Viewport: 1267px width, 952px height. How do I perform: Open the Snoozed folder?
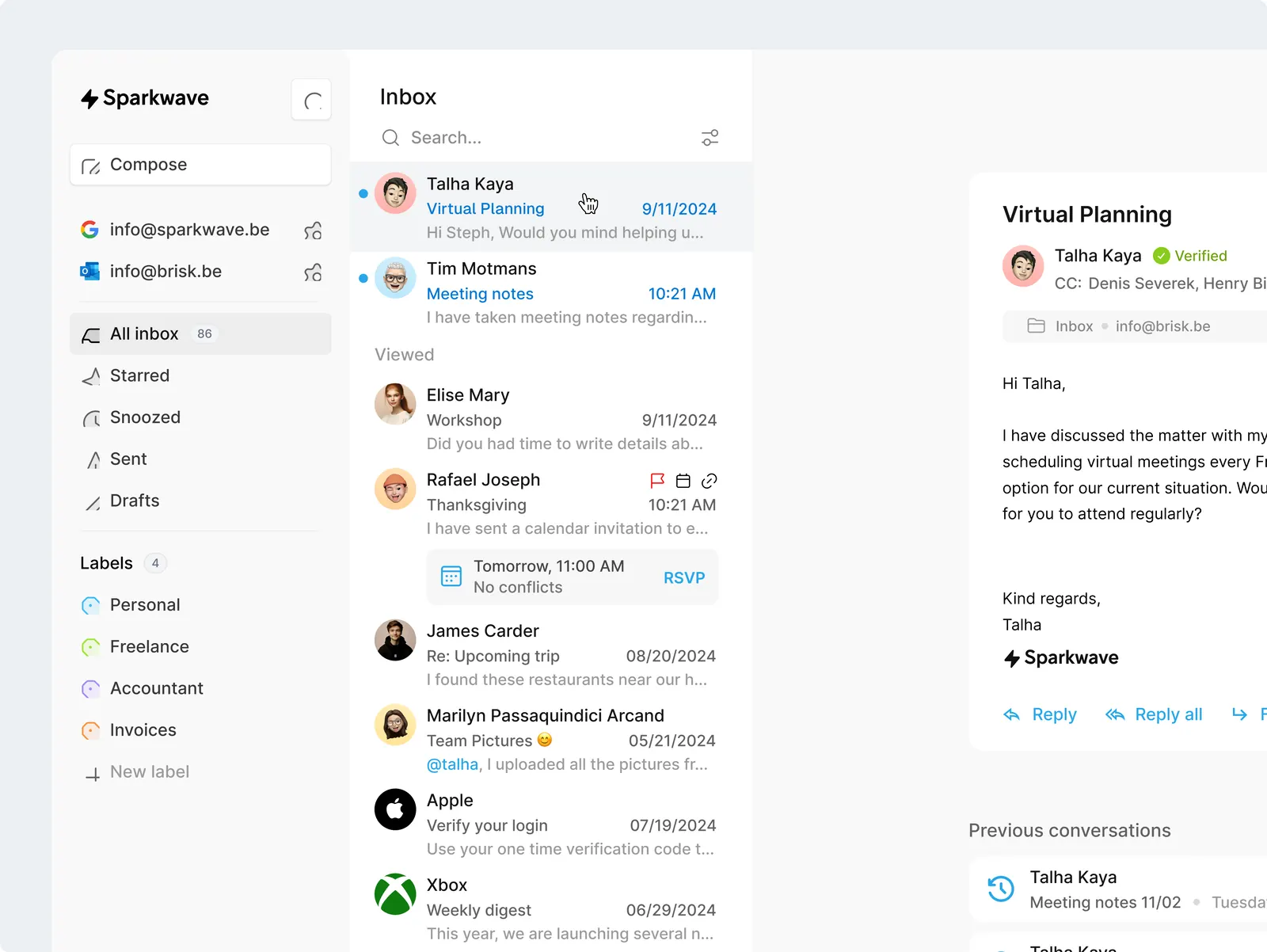point(200,417)
